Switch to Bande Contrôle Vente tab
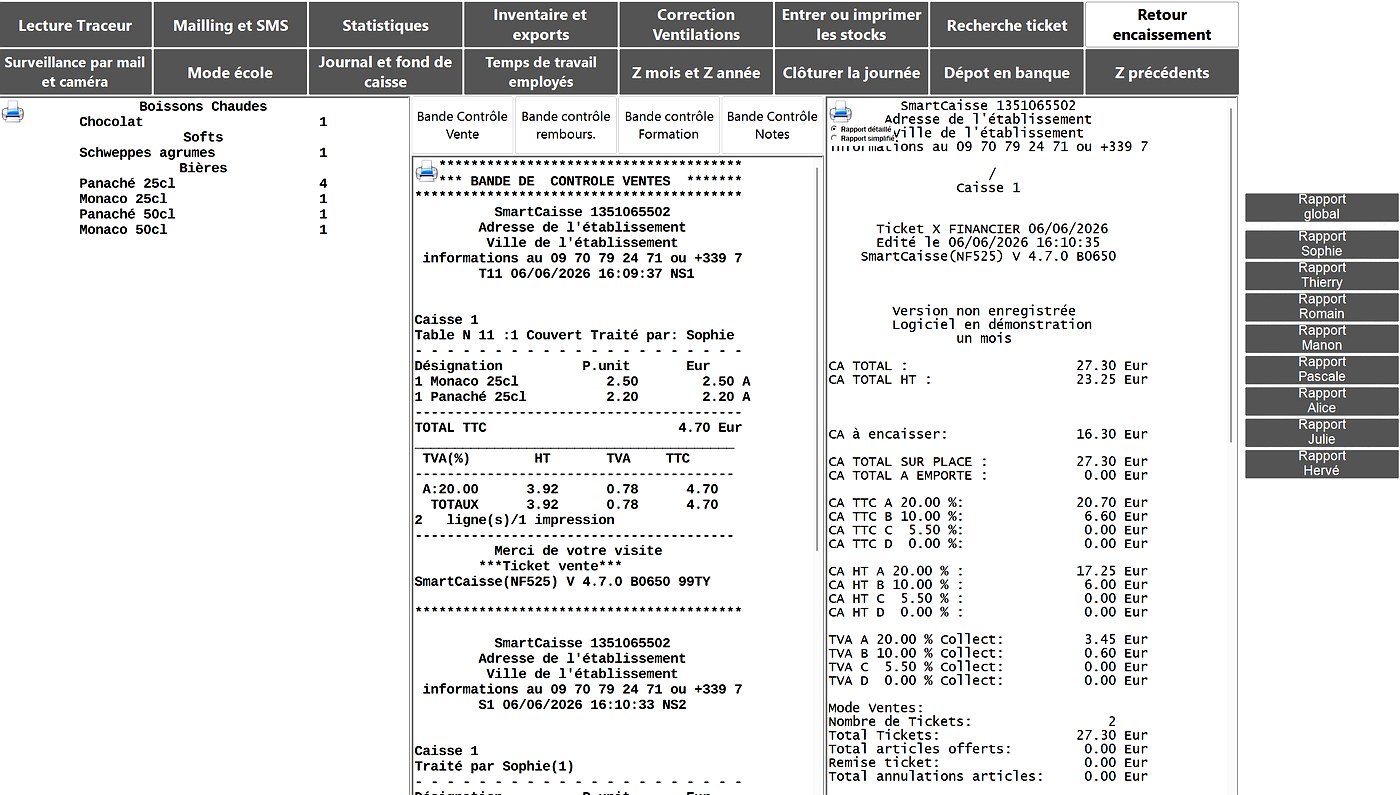Viewport: 1400px width, 795px height. click(x=462, y=125)
